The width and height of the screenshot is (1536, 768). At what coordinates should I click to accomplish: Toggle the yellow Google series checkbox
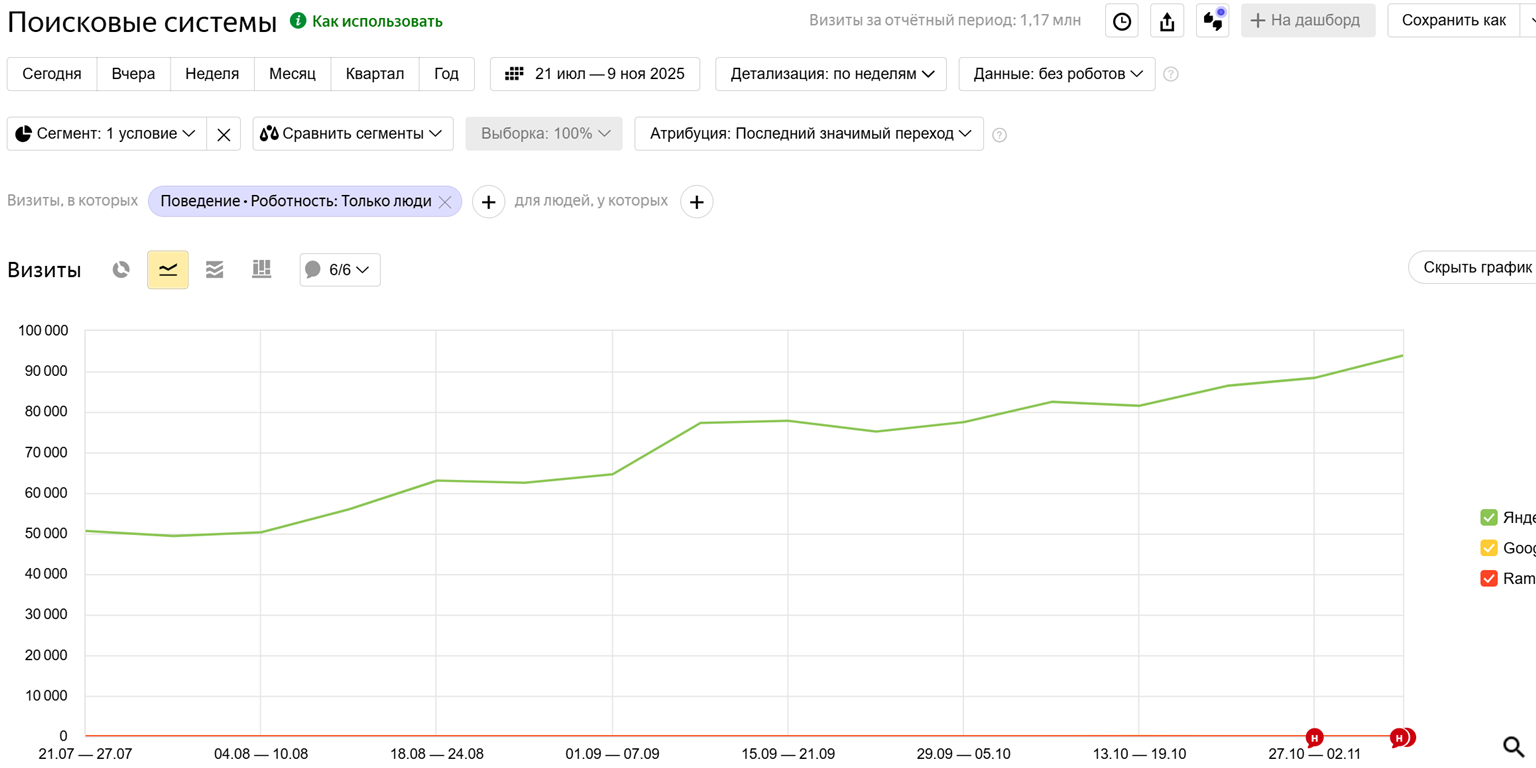tap(1488, 548)
